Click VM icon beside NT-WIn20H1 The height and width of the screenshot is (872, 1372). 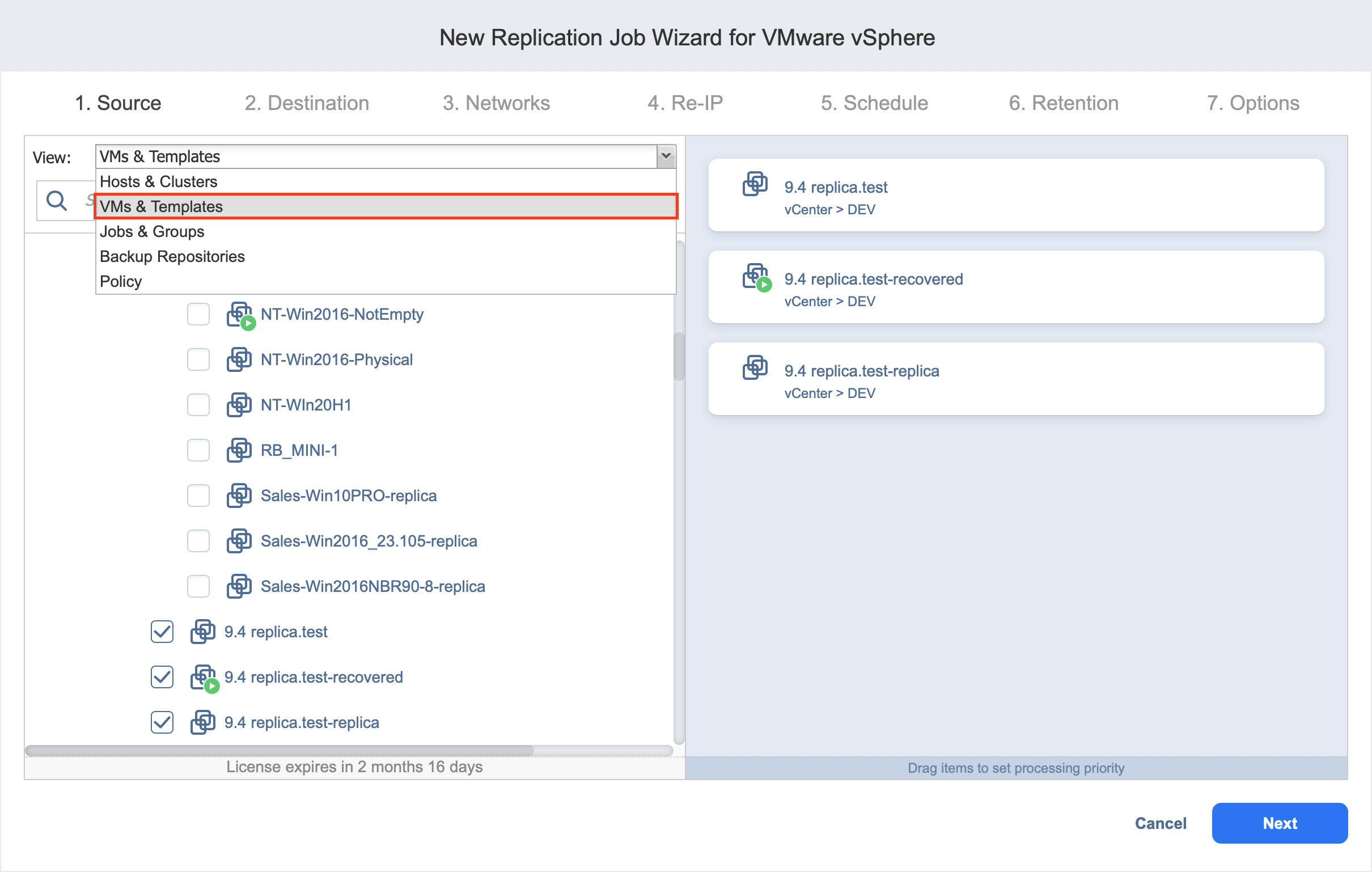coord(239,405)
